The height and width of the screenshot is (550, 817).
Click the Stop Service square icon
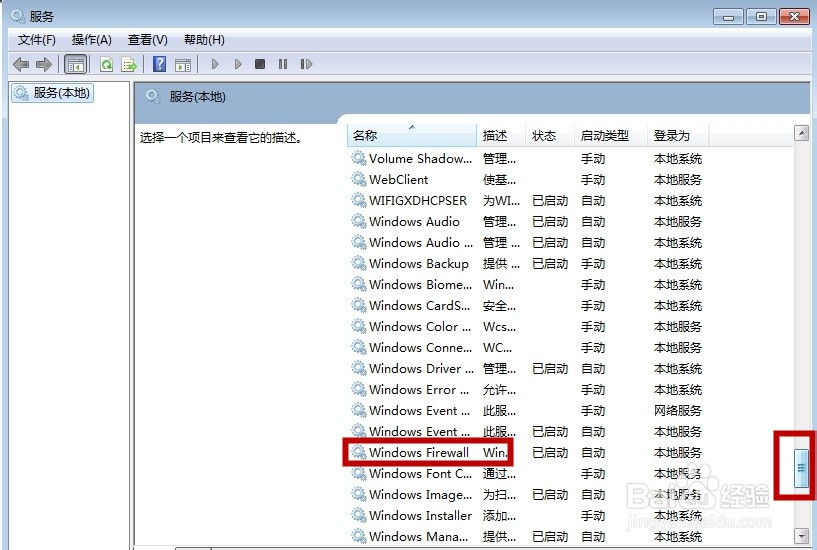click(260, 64)
